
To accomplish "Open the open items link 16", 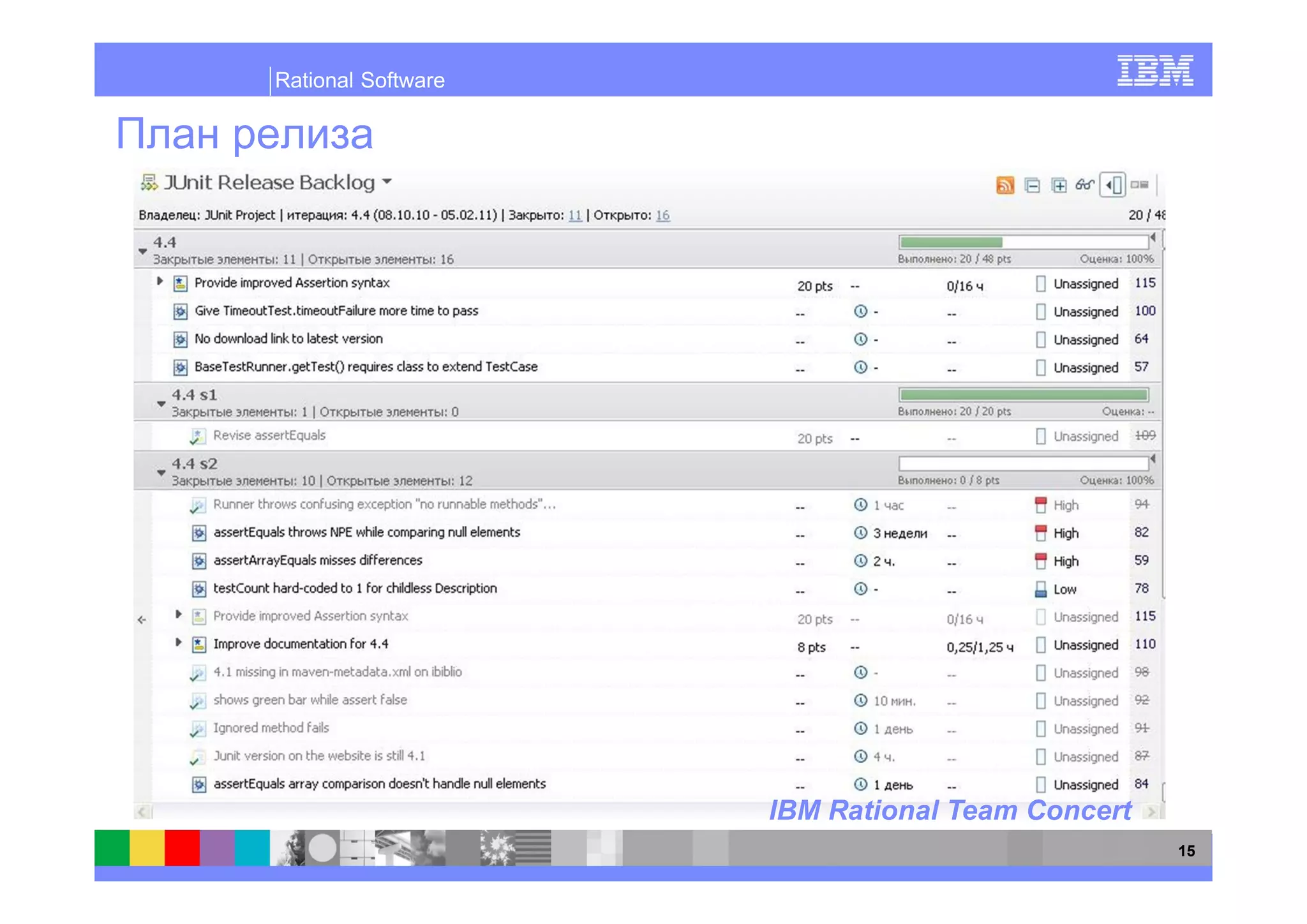I will [663, 216].
